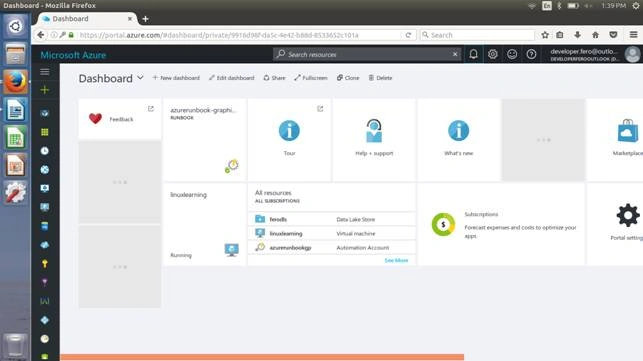Expand the Azure hamburger sidebar menu
Viewport: 643px width, 361px height.
click(x=45, y=72)
